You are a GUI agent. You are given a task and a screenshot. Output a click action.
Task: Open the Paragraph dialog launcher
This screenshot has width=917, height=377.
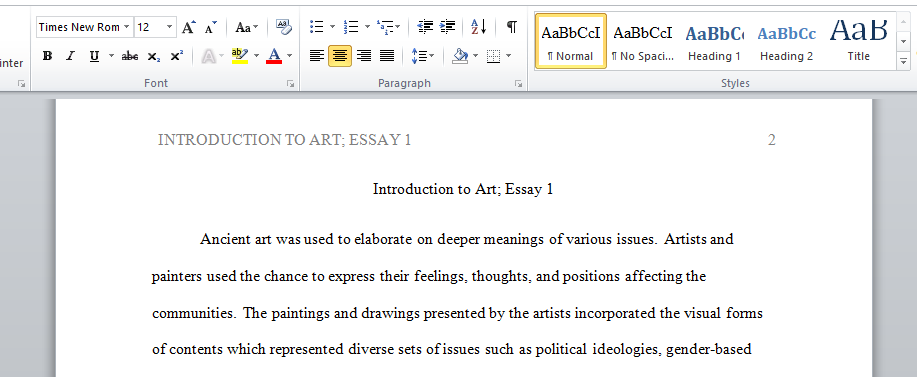[x=518, y=84]
